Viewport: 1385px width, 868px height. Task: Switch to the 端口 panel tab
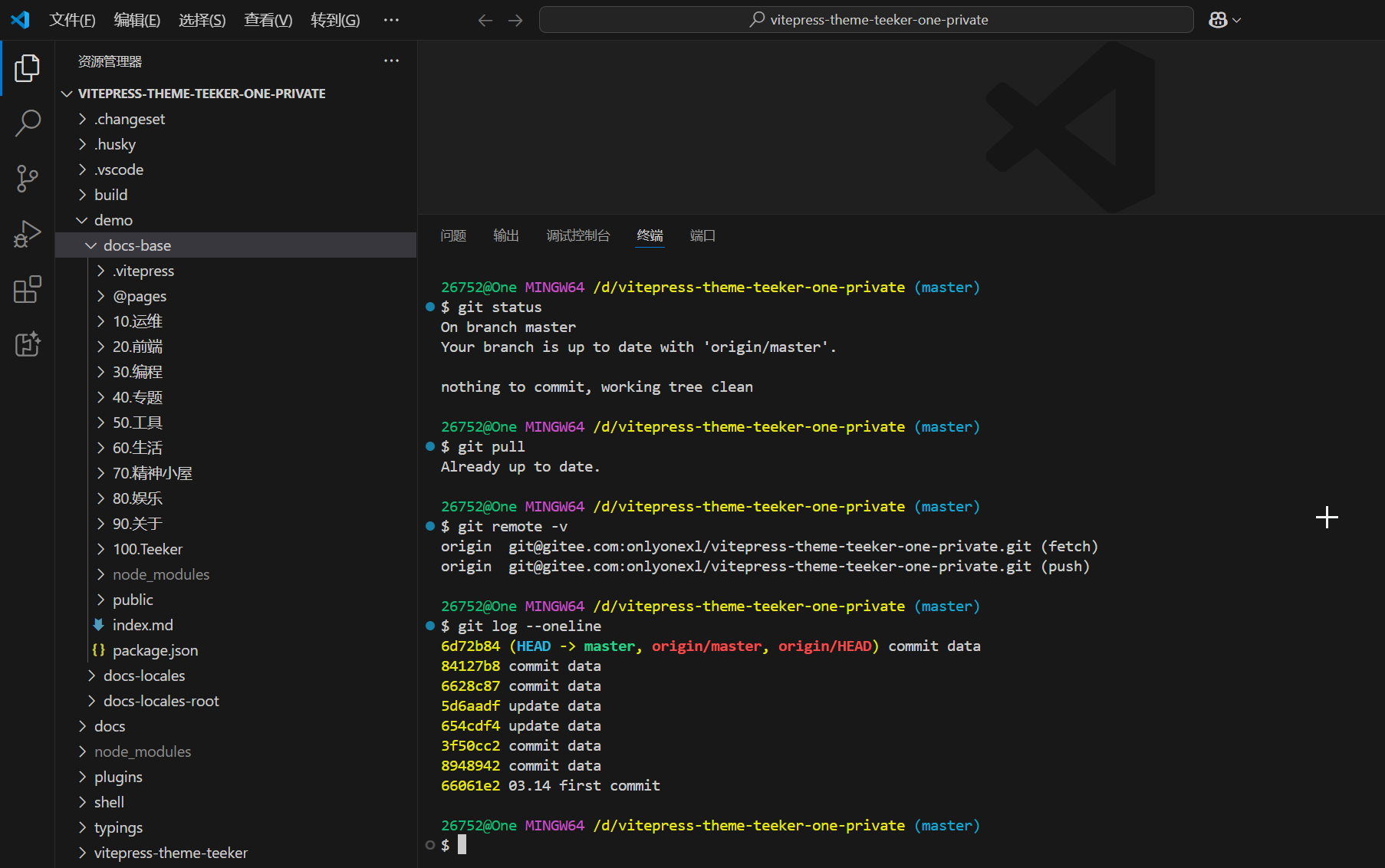[702, 235]
